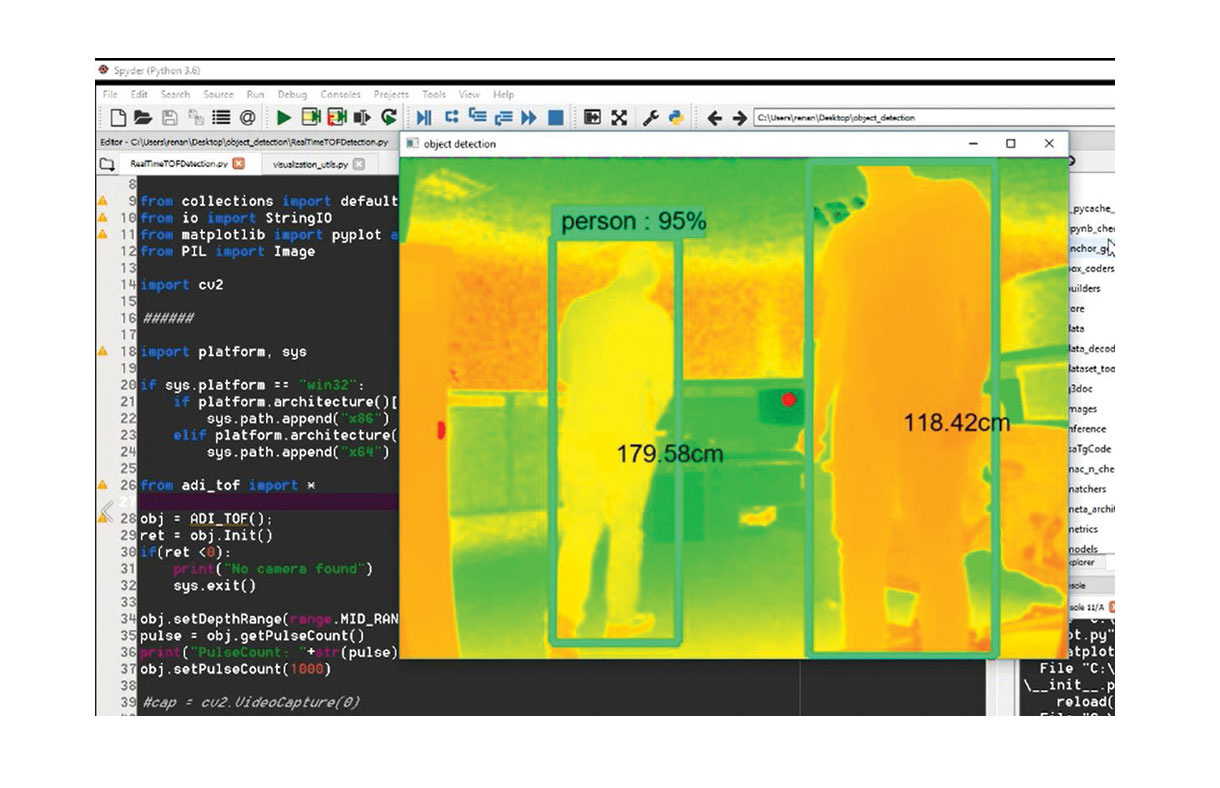Click the '118.42cm' distance reading

tap(957, 423)
